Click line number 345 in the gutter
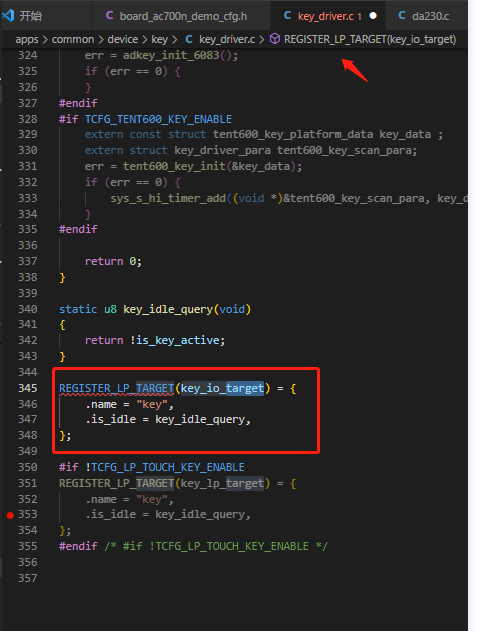This screenshot has height=631, width=478. click(x=28, y=388)
